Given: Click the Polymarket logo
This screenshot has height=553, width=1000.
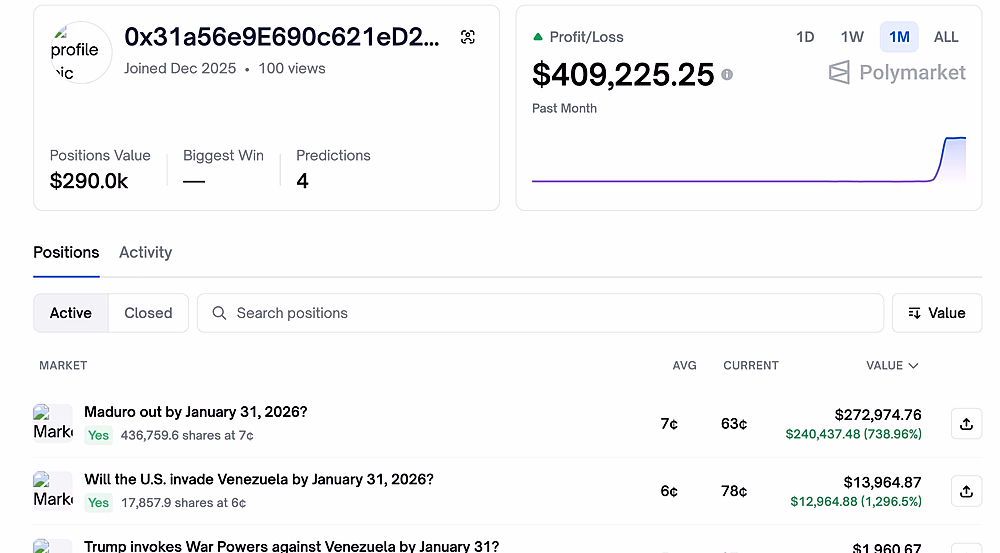Looking at the screenshot, I should tap(897, 72).
